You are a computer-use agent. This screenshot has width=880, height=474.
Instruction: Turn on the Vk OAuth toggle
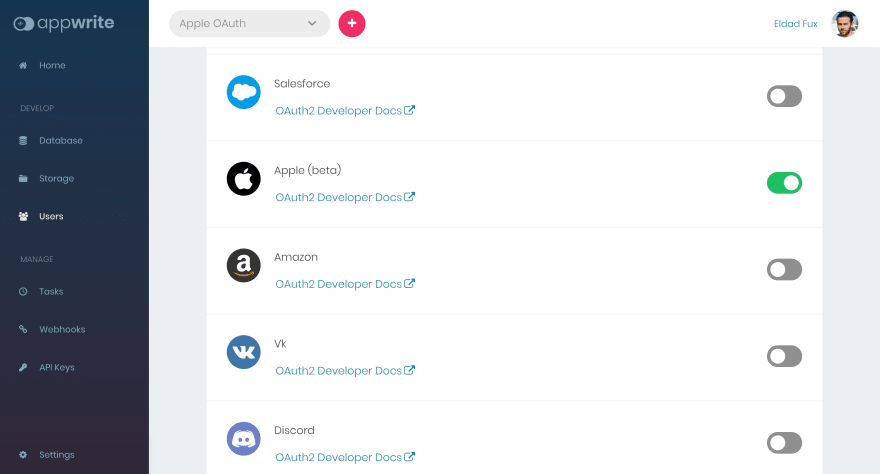click(784, 356)
